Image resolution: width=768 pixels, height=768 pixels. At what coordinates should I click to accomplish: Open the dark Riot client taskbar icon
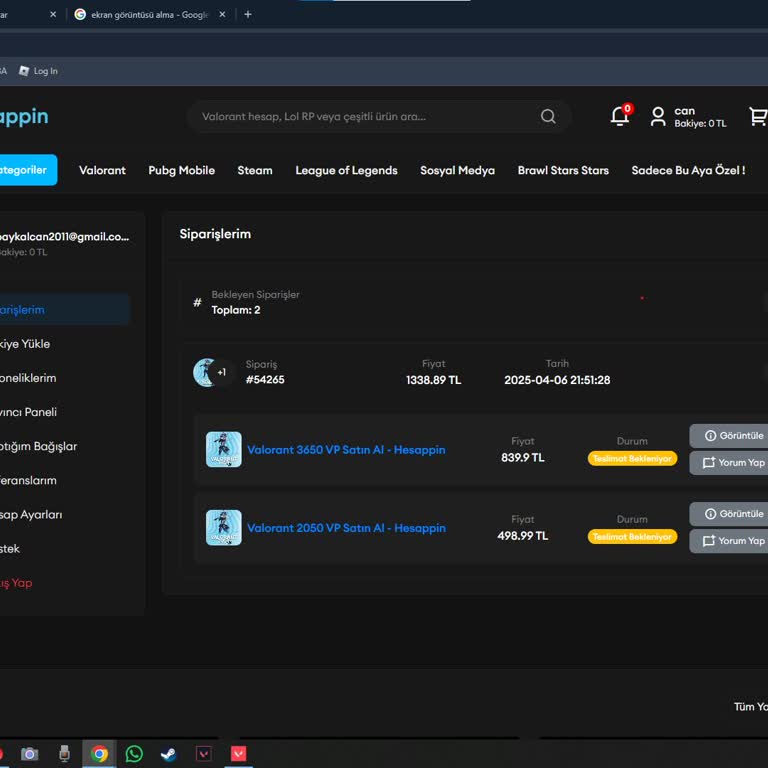[x=204, y=753]
